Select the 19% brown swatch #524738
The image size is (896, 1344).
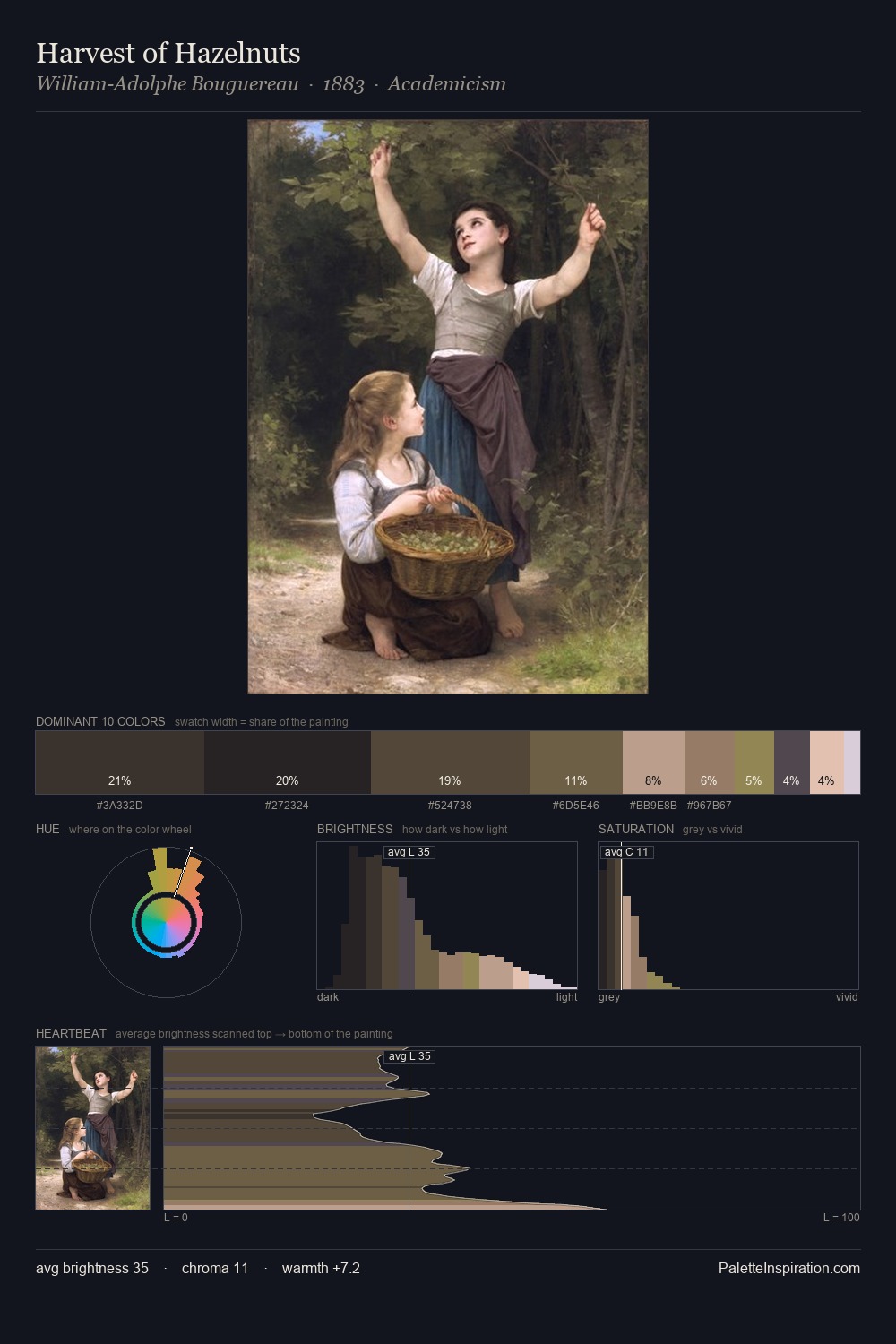click(x=450, y=762)
